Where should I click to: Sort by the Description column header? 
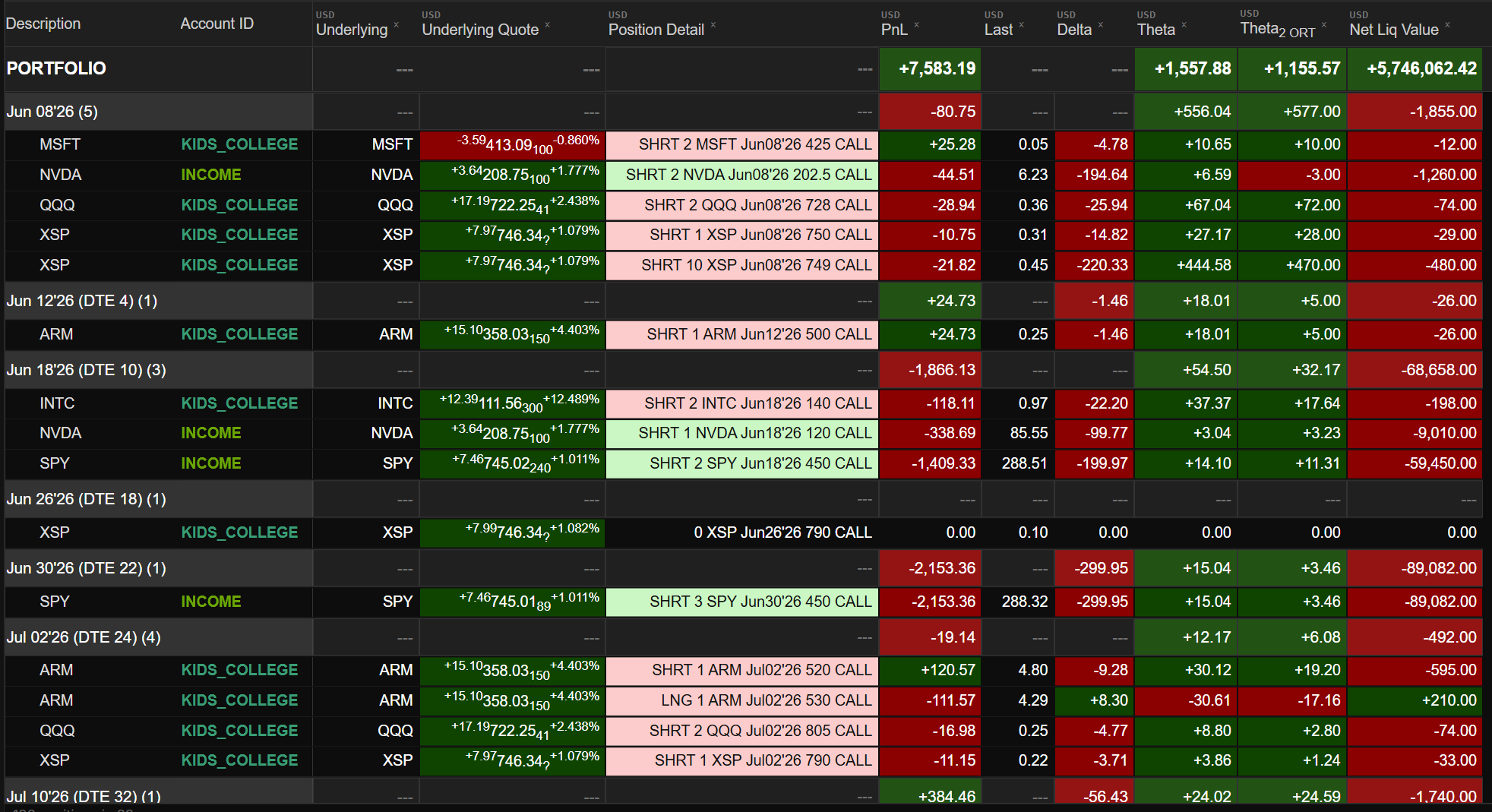tap(43, 24)
